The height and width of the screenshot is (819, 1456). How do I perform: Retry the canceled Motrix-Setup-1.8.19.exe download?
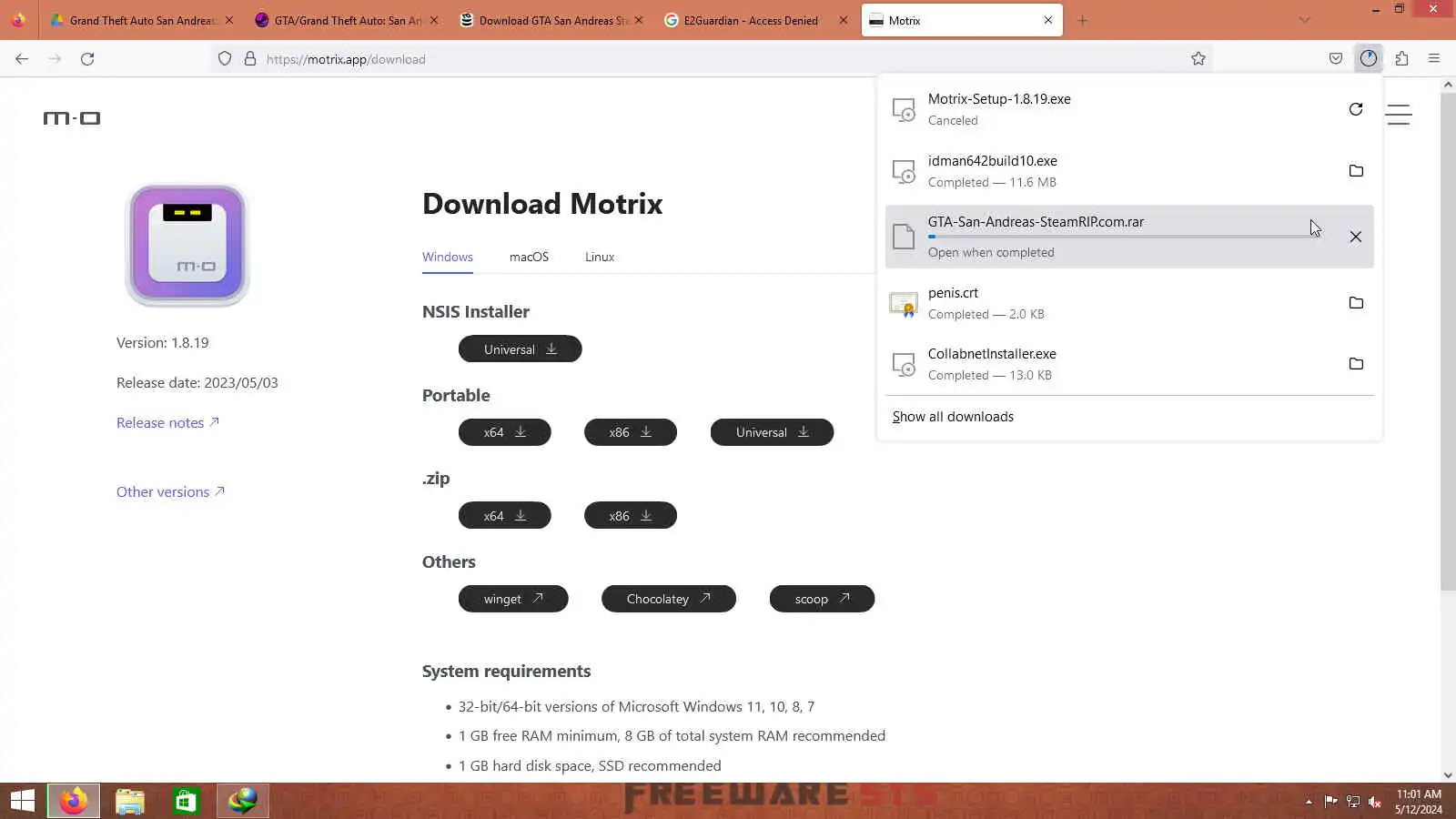point(1356,109)
